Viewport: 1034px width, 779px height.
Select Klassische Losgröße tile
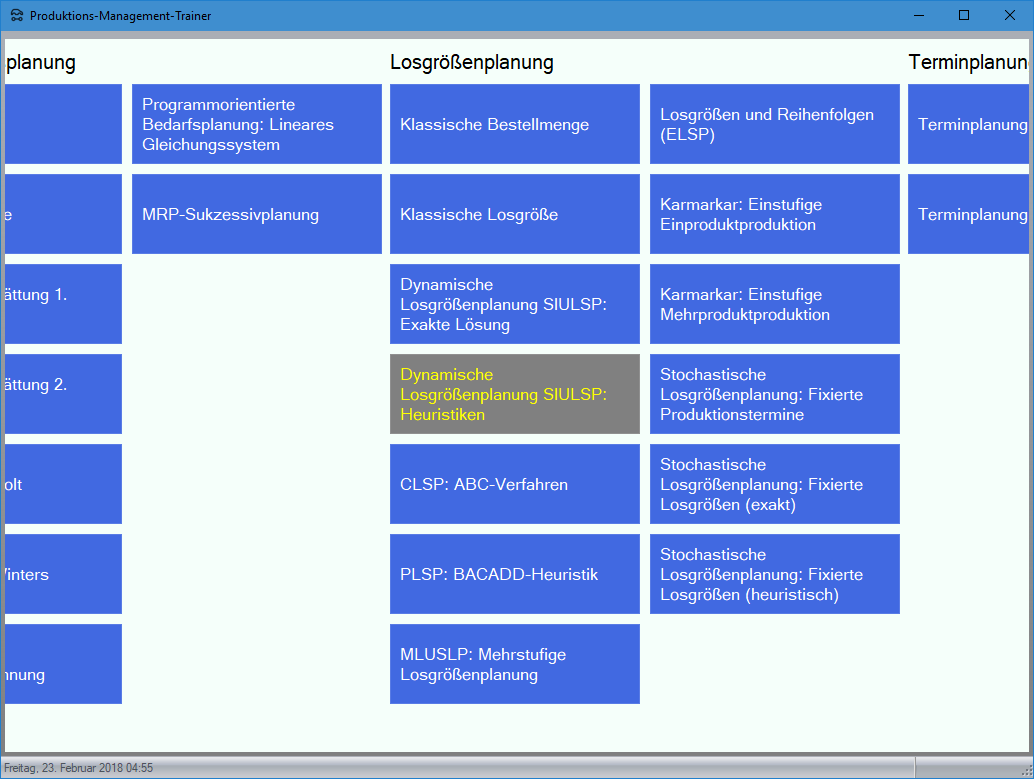pos(514,214)
